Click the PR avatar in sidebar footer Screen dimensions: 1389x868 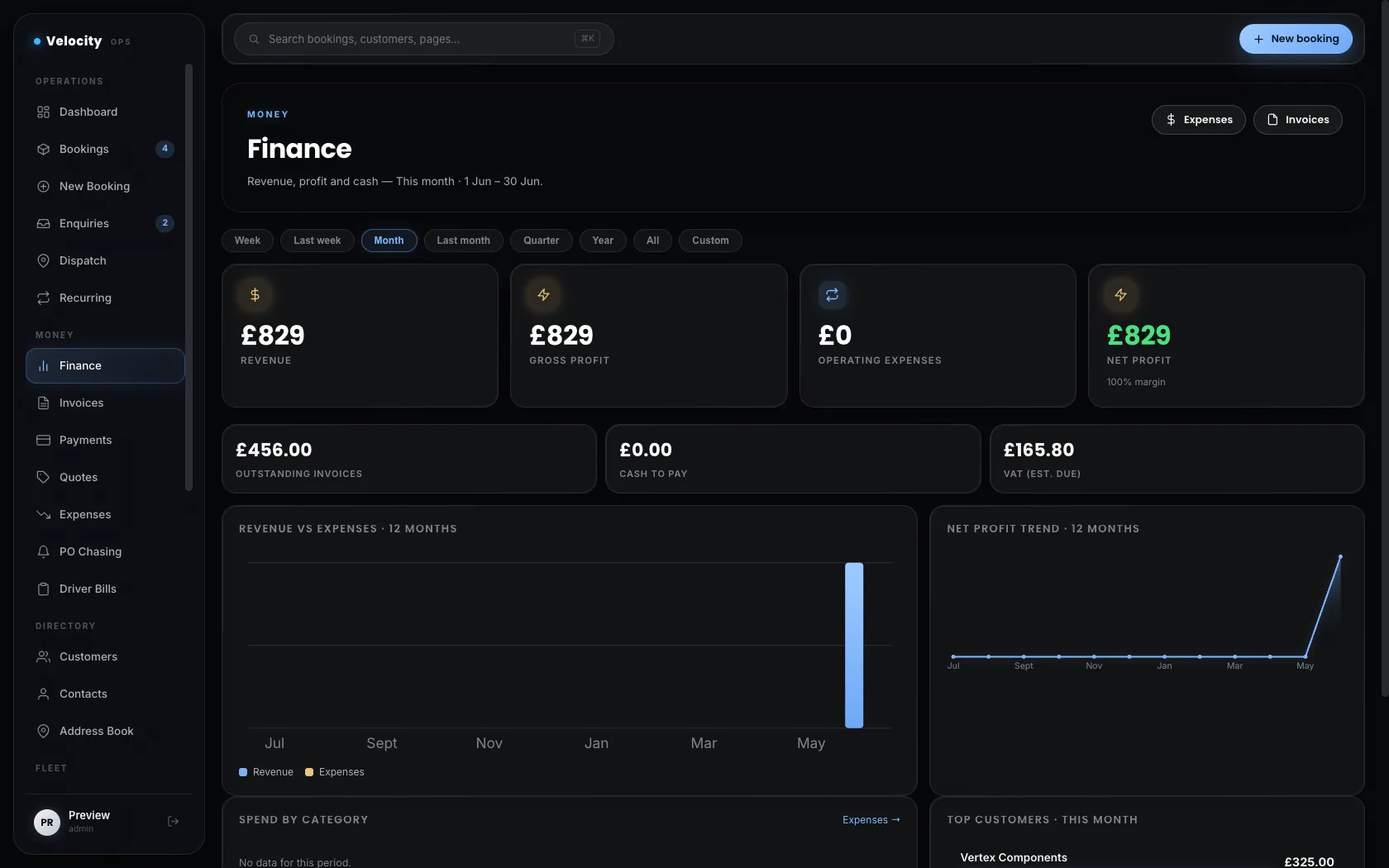47,822
